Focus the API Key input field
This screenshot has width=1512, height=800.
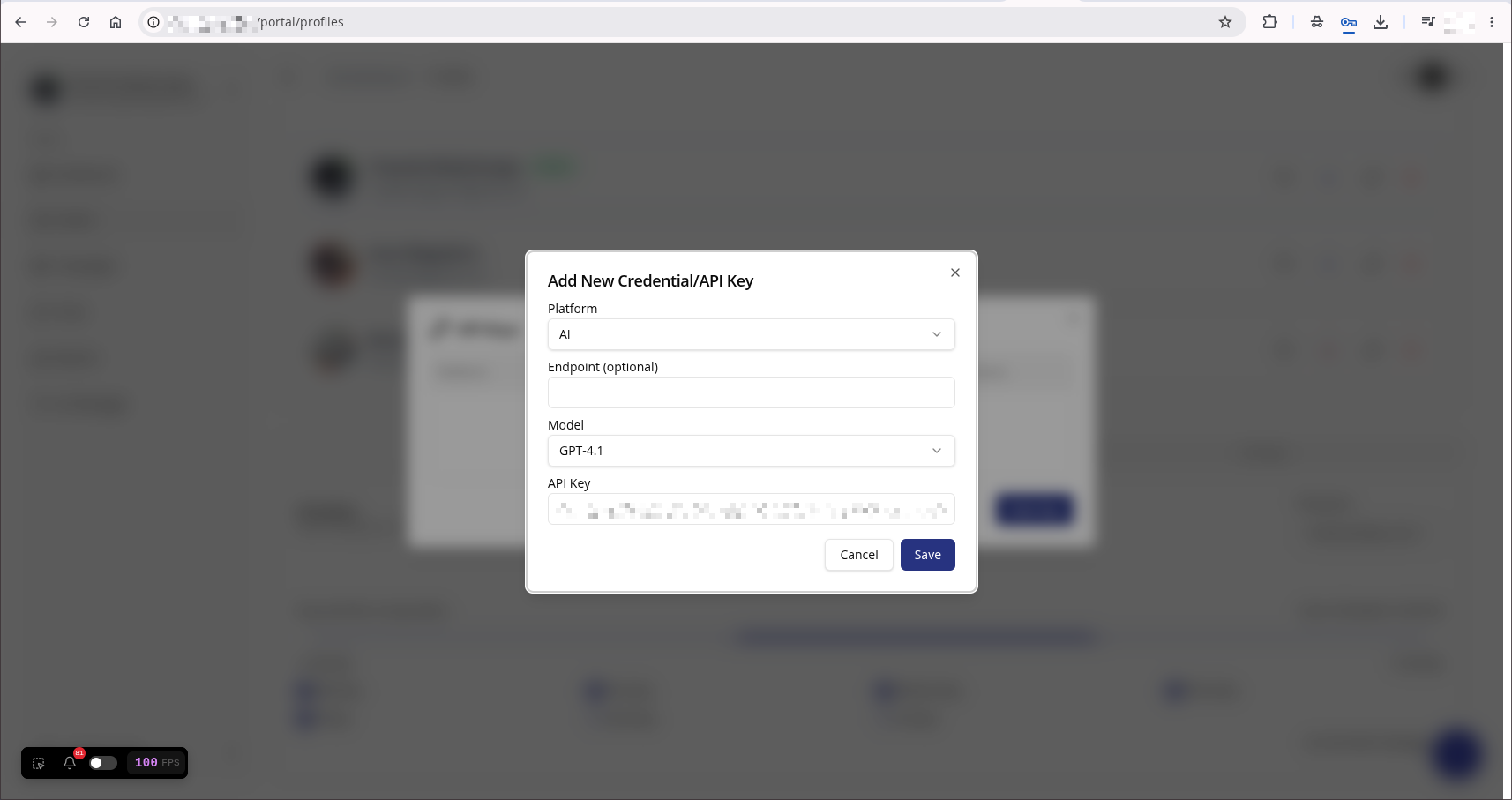(751, 509)
